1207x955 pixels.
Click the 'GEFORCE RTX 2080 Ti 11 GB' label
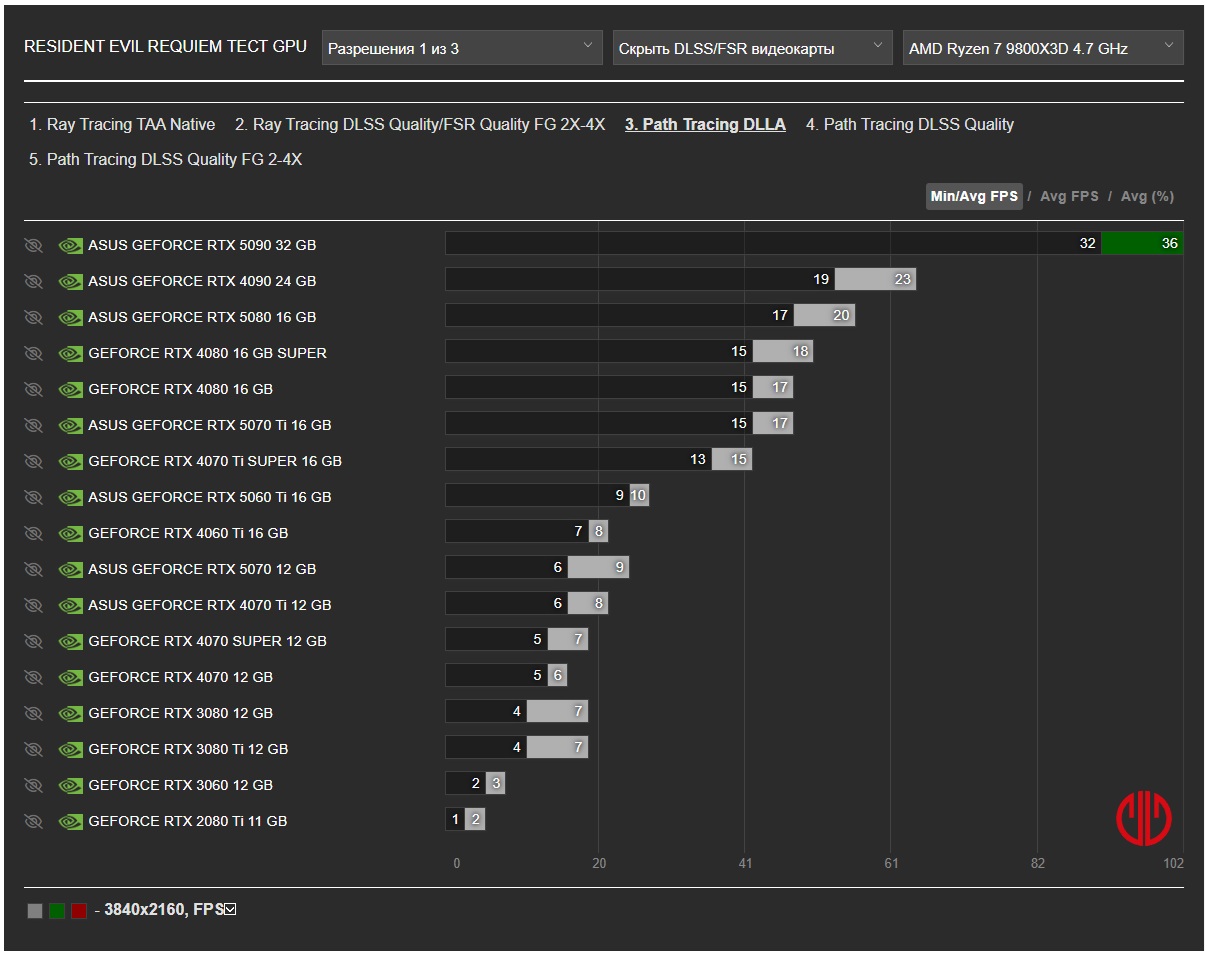[188, 821]
